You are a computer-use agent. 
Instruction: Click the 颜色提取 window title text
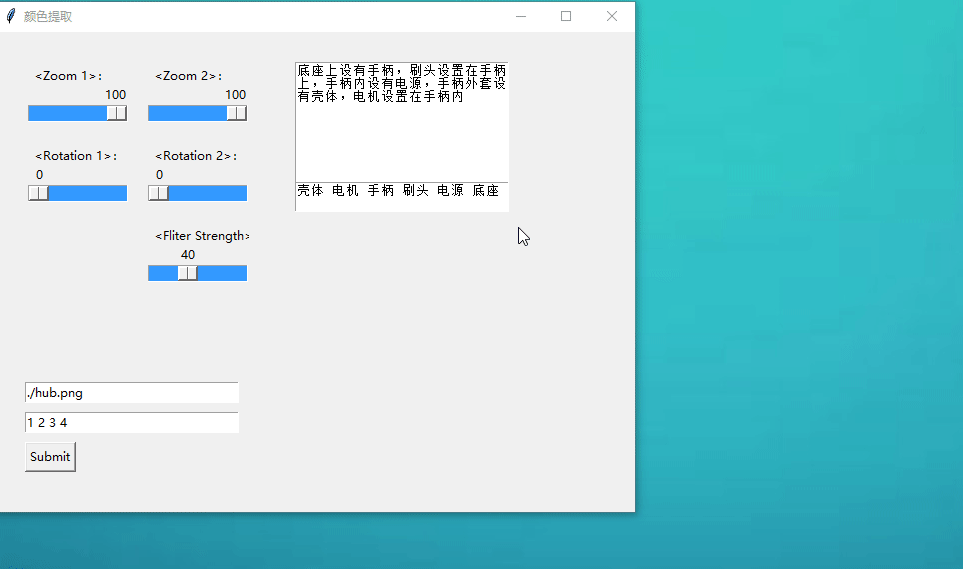[x=48, y=16]
